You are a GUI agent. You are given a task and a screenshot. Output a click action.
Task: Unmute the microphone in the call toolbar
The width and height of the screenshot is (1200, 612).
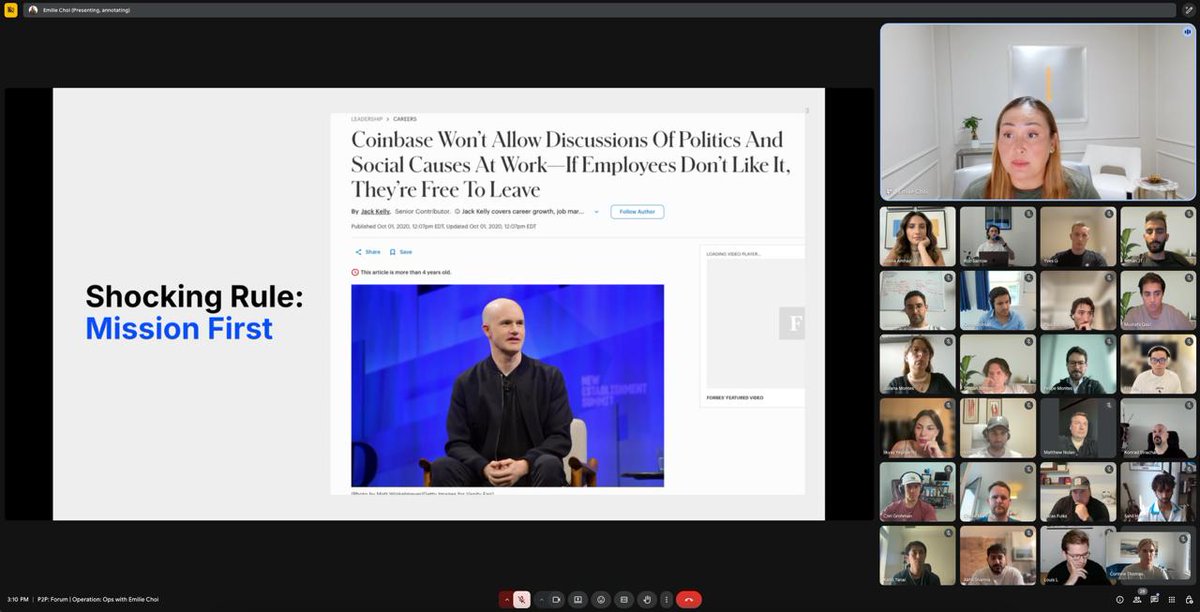(522, 600)
